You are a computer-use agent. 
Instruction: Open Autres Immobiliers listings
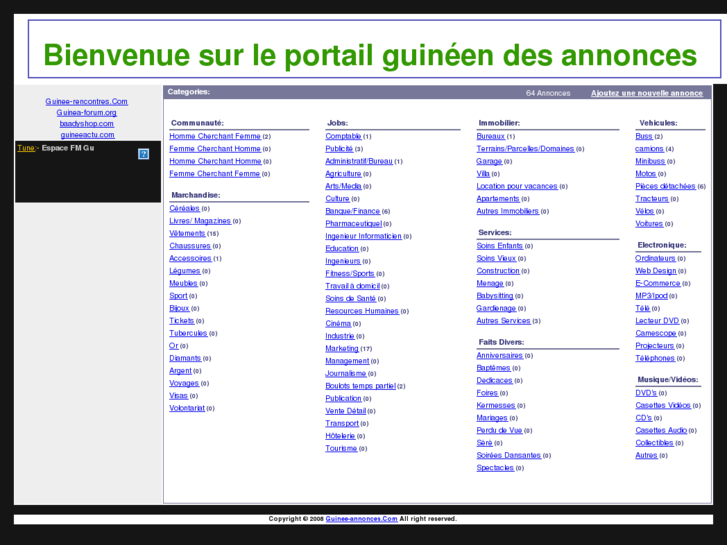(x=508, y=211)
